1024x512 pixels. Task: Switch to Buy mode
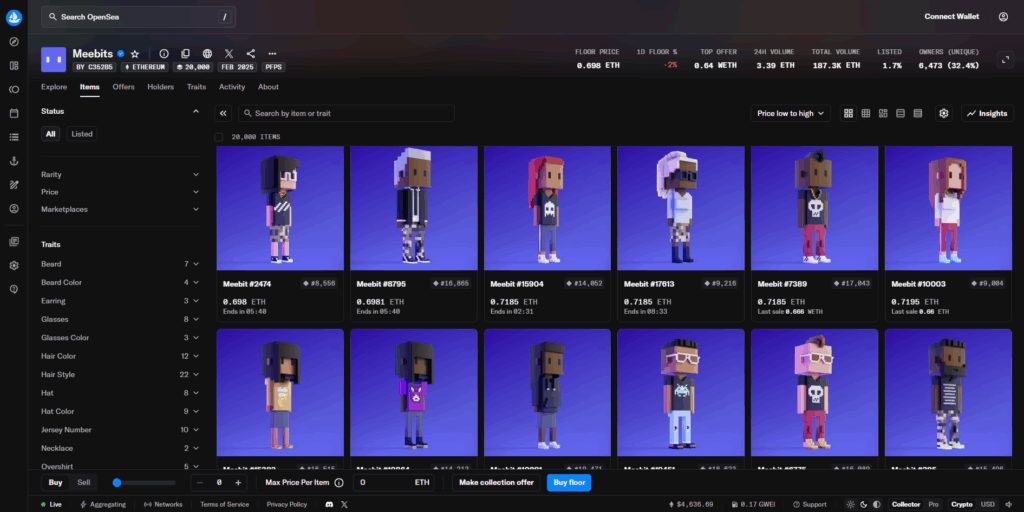click(x=56, y=483)
